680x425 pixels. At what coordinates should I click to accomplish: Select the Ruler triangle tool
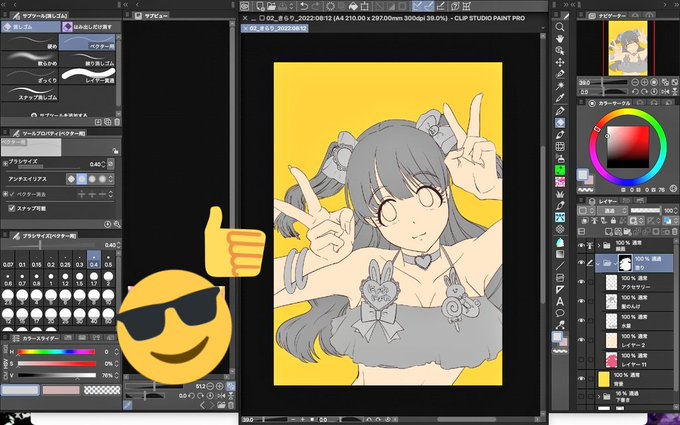pyautogui.click(x=560, y=290)
